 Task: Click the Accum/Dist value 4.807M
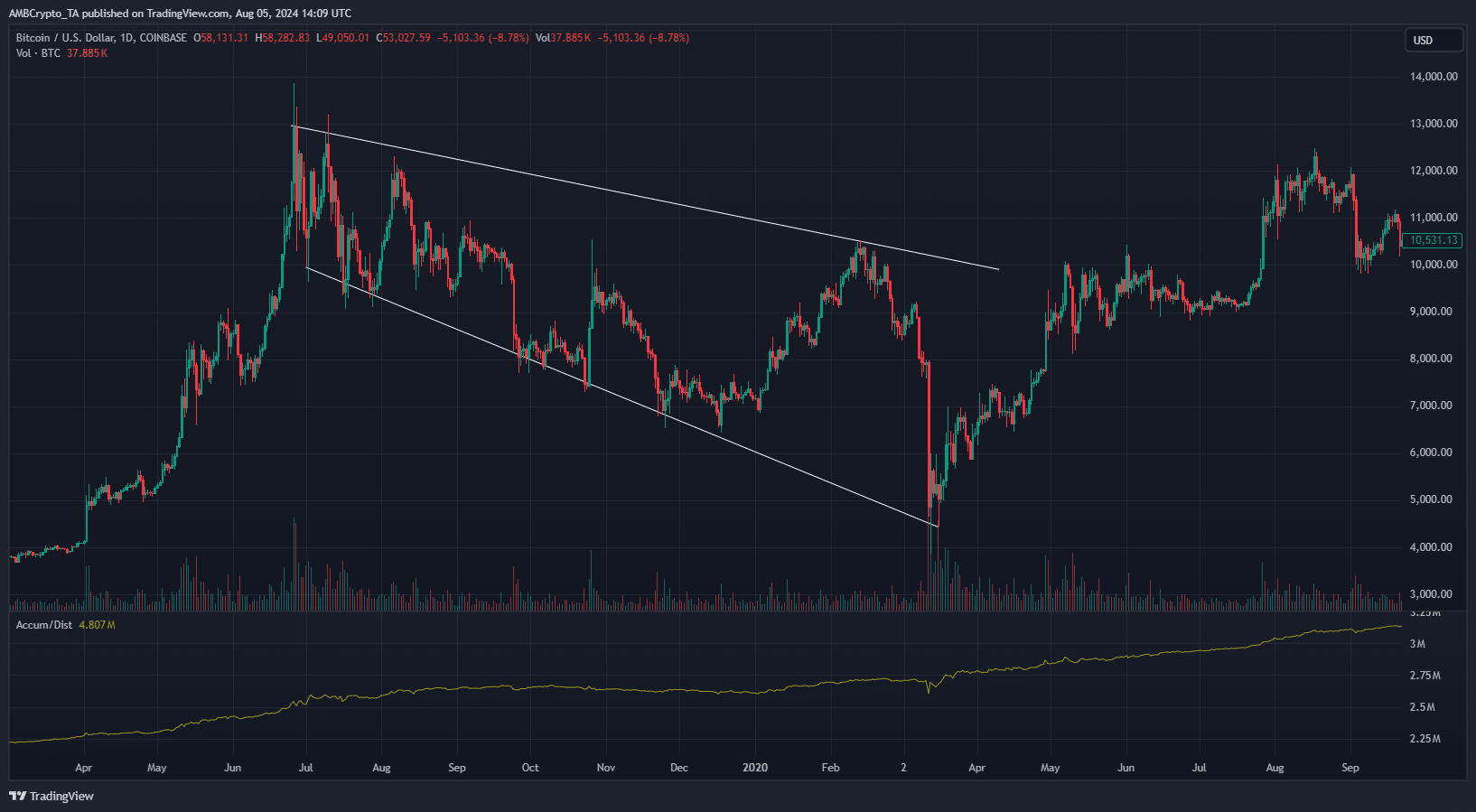click(x=98, y=625)
